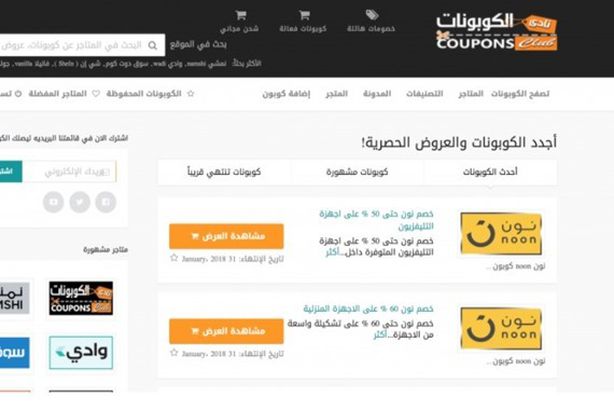Click the heart icon beside المتاجر المفضلة

point(96,94)
